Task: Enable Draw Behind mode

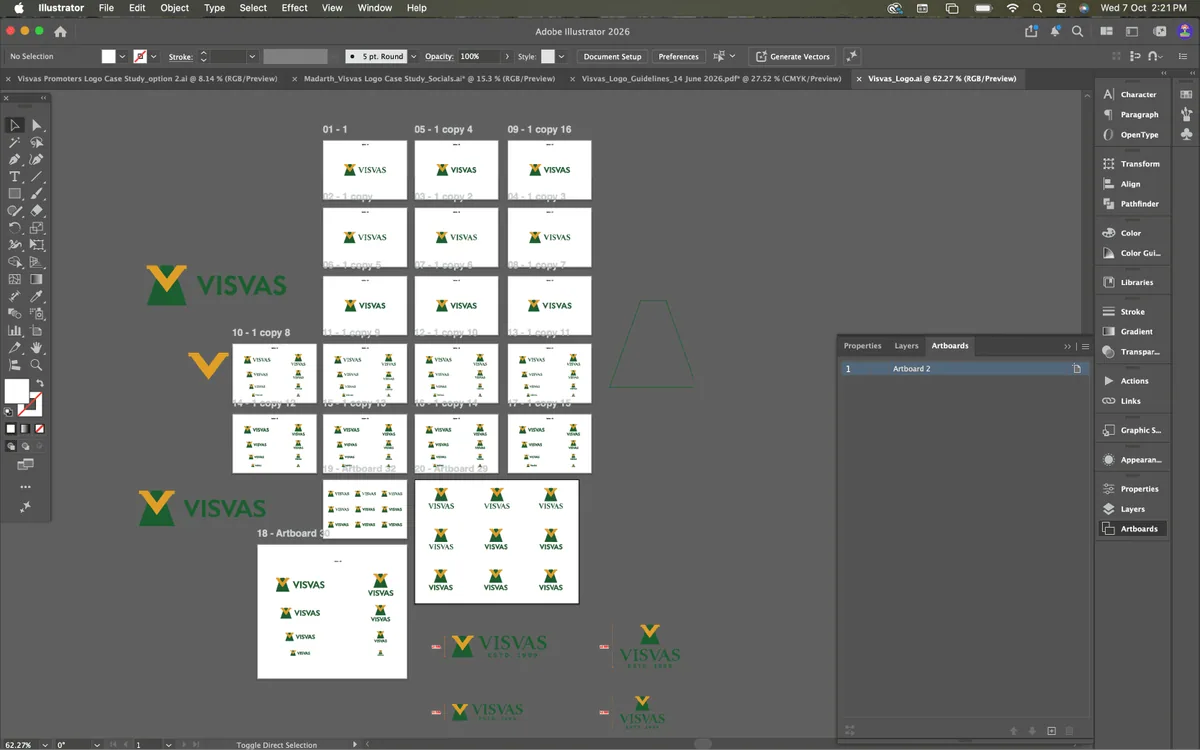Action: [x=25, y=446]
